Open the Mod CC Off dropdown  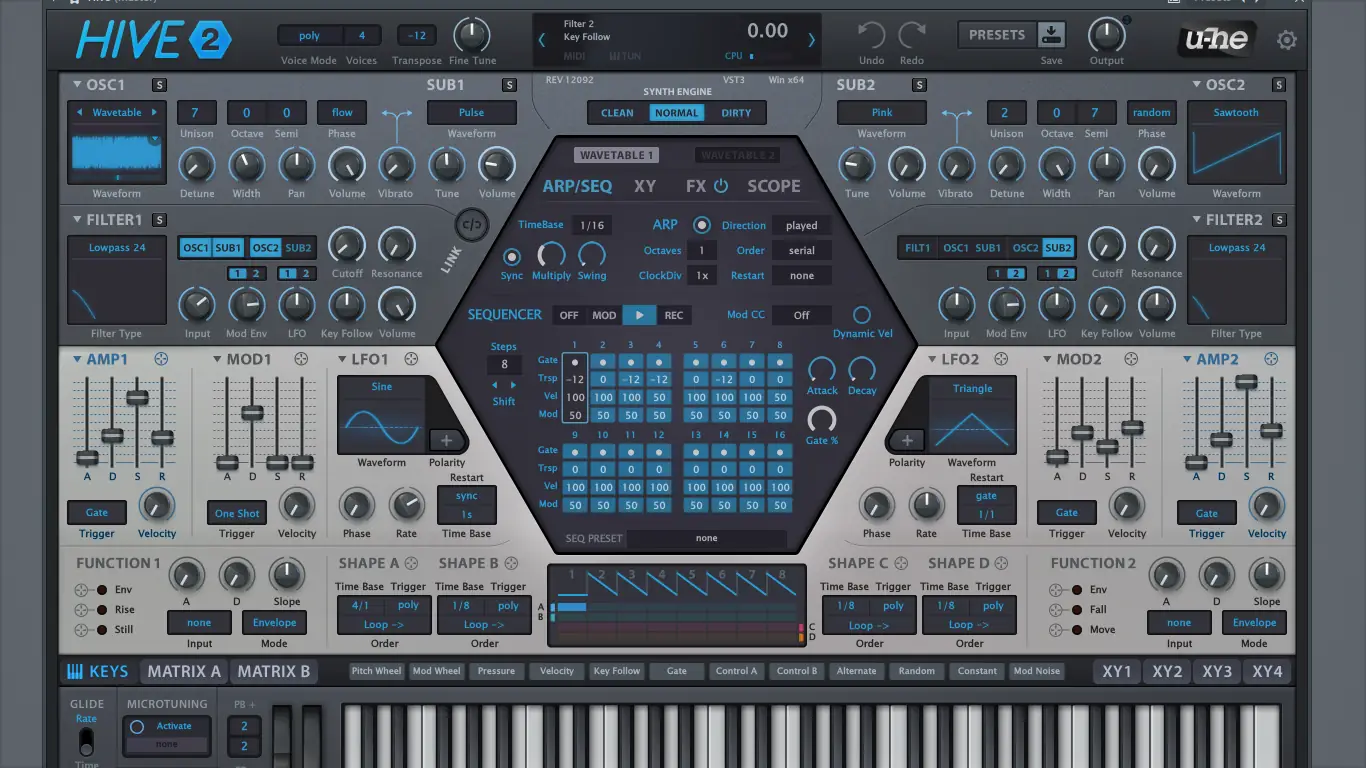[x=801, y=315]
